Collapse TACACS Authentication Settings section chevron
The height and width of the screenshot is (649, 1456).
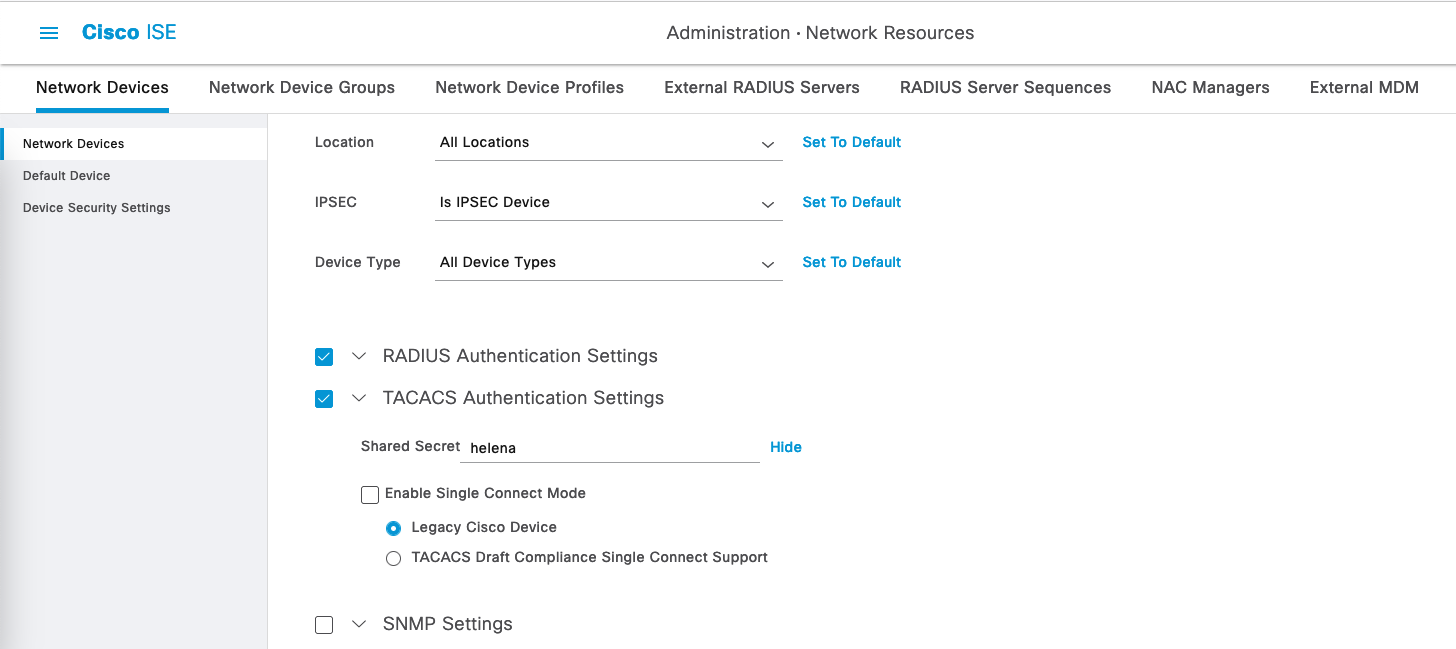(x=359, y=398)
